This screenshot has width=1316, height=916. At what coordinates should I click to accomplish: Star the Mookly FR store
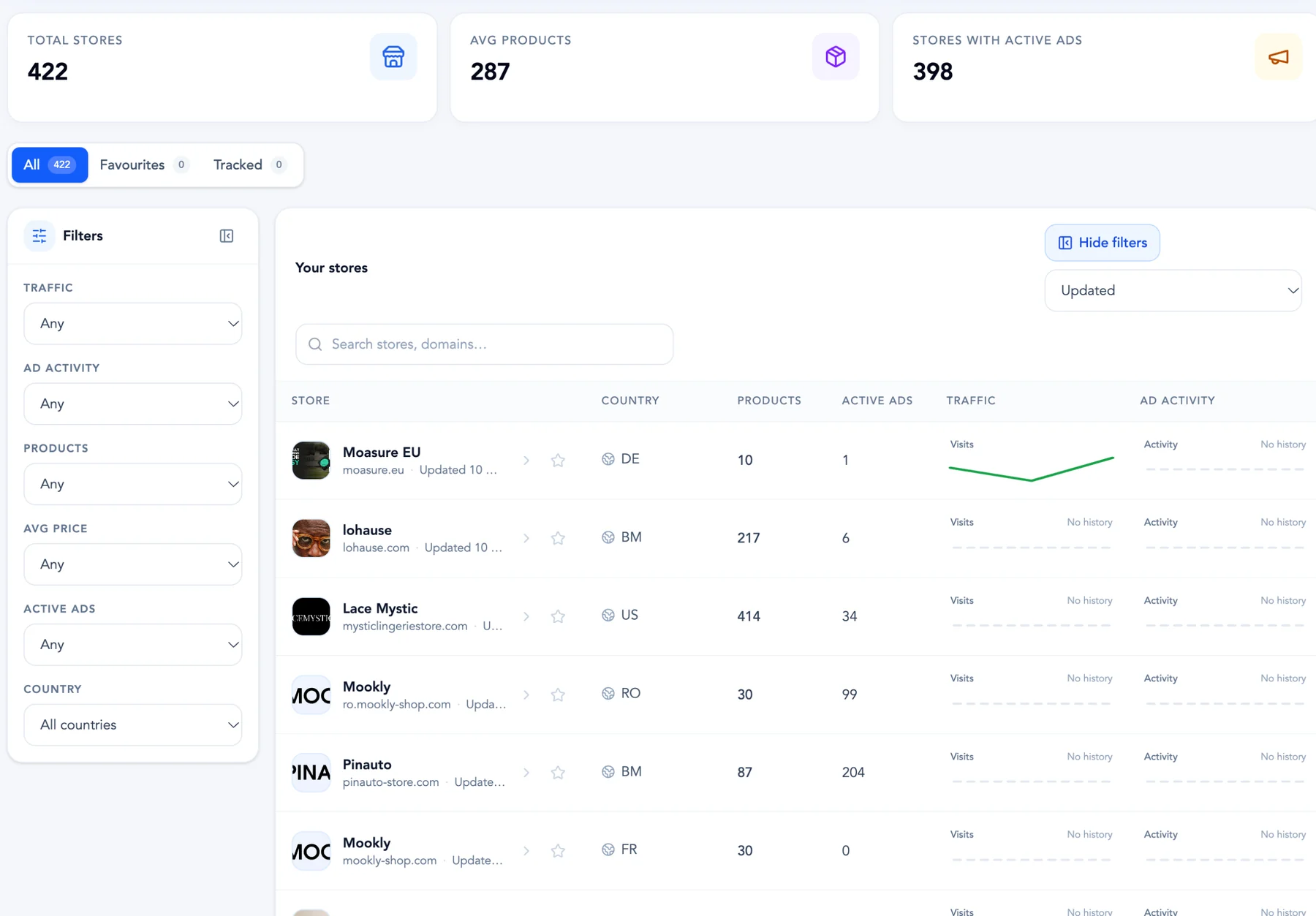(558, 850)
